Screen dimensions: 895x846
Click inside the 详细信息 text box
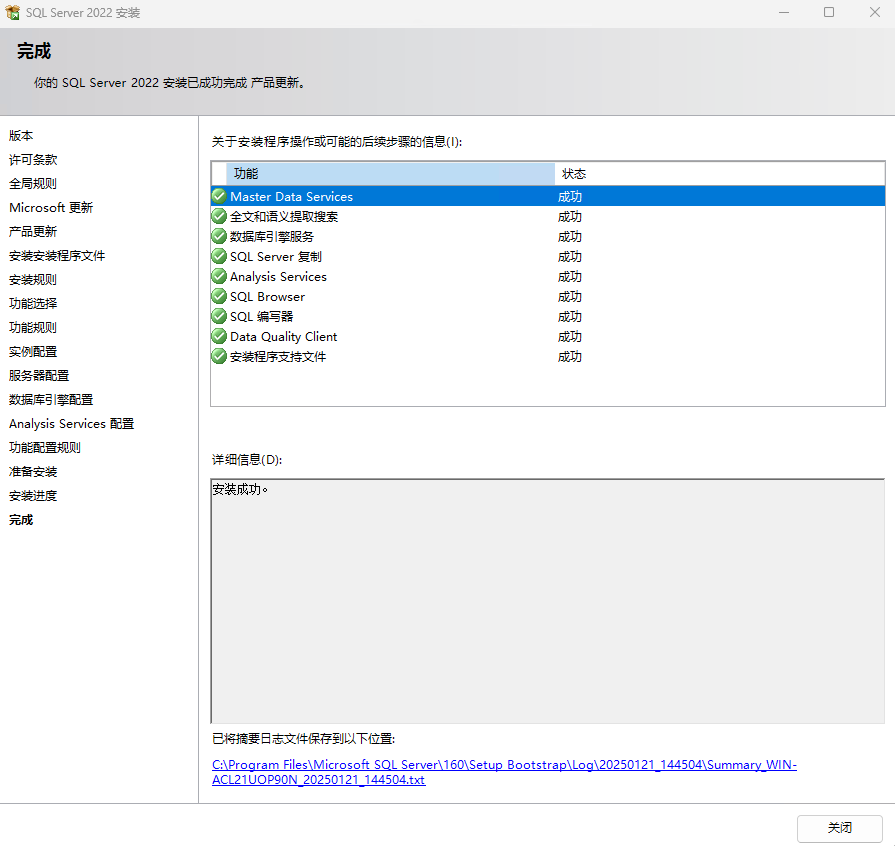[548, 601]
